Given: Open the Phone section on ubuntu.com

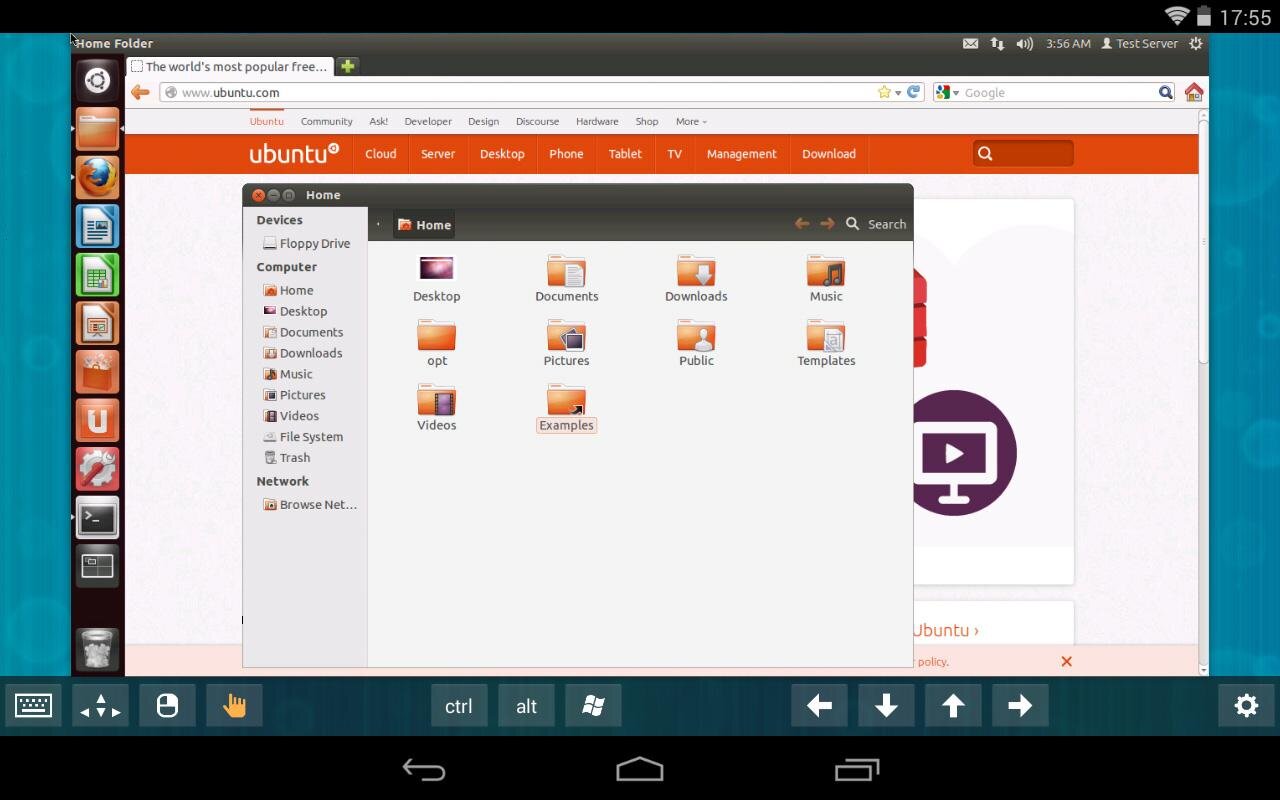Looking at the screenshot, I should (566, 154).
